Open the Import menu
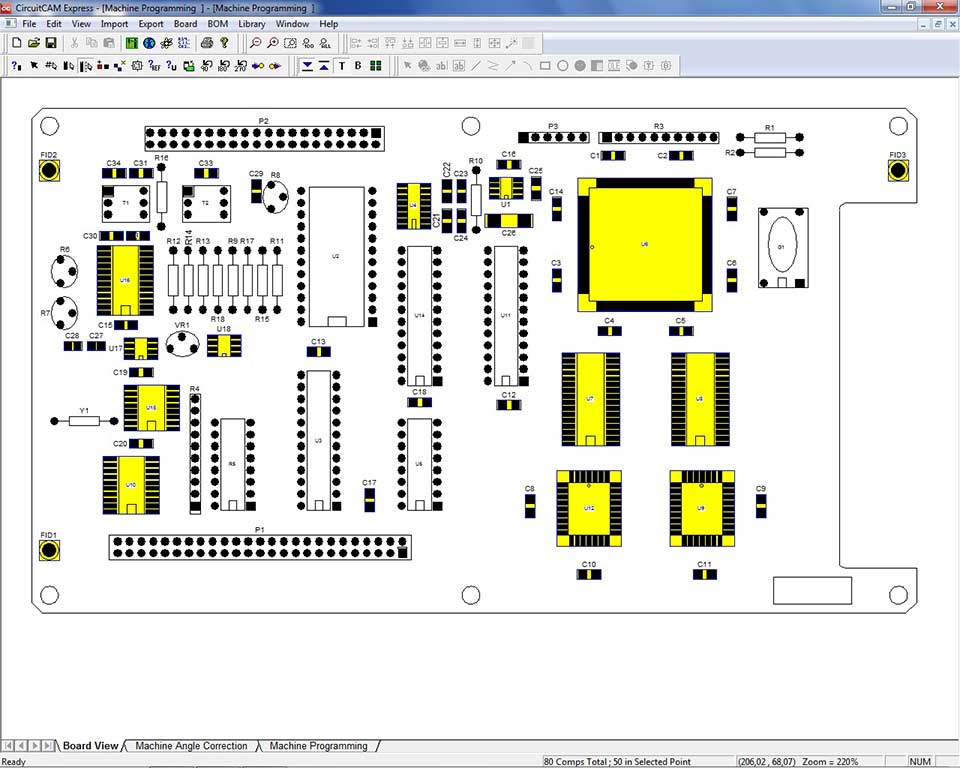Image resolution: width=960 pixels, height=768 pixels. 114,23
